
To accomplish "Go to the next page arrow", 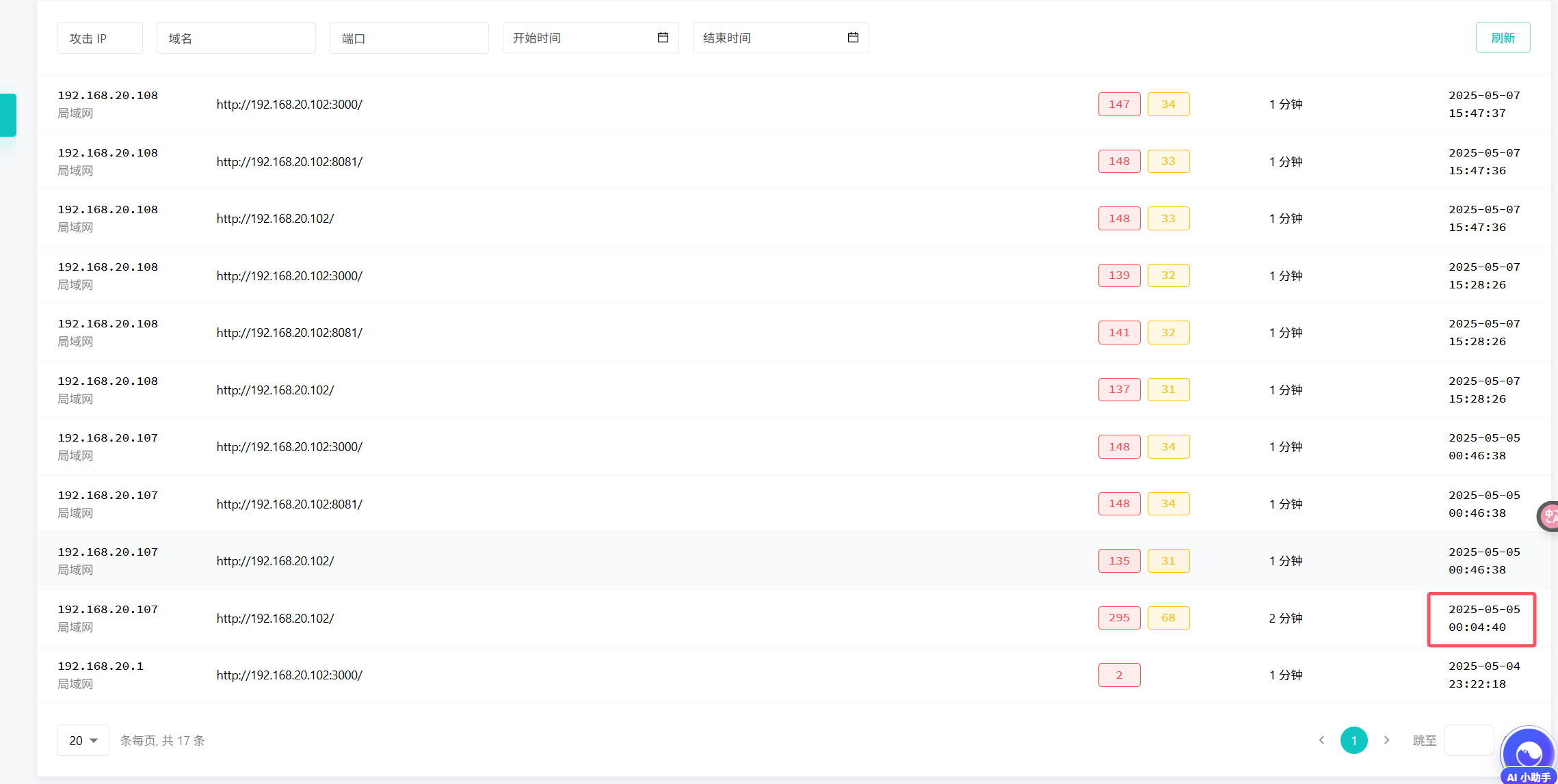I will click(1386, 740).
